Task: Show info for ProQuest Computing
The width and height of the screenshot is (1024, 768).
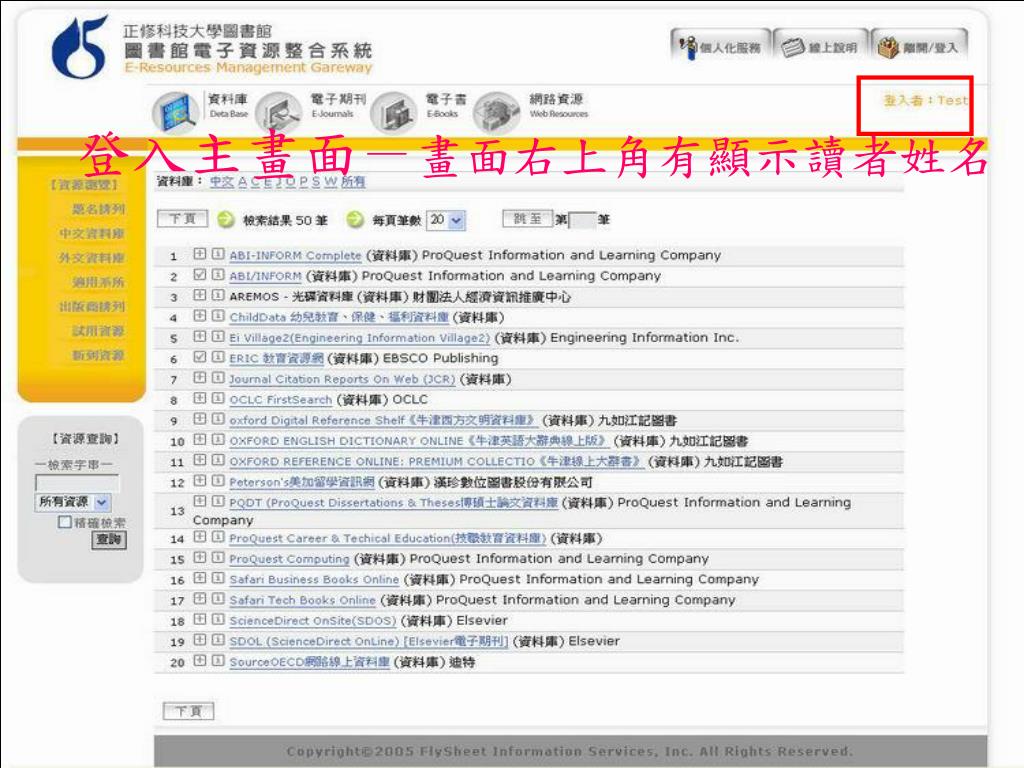Action: pos(218,558)
